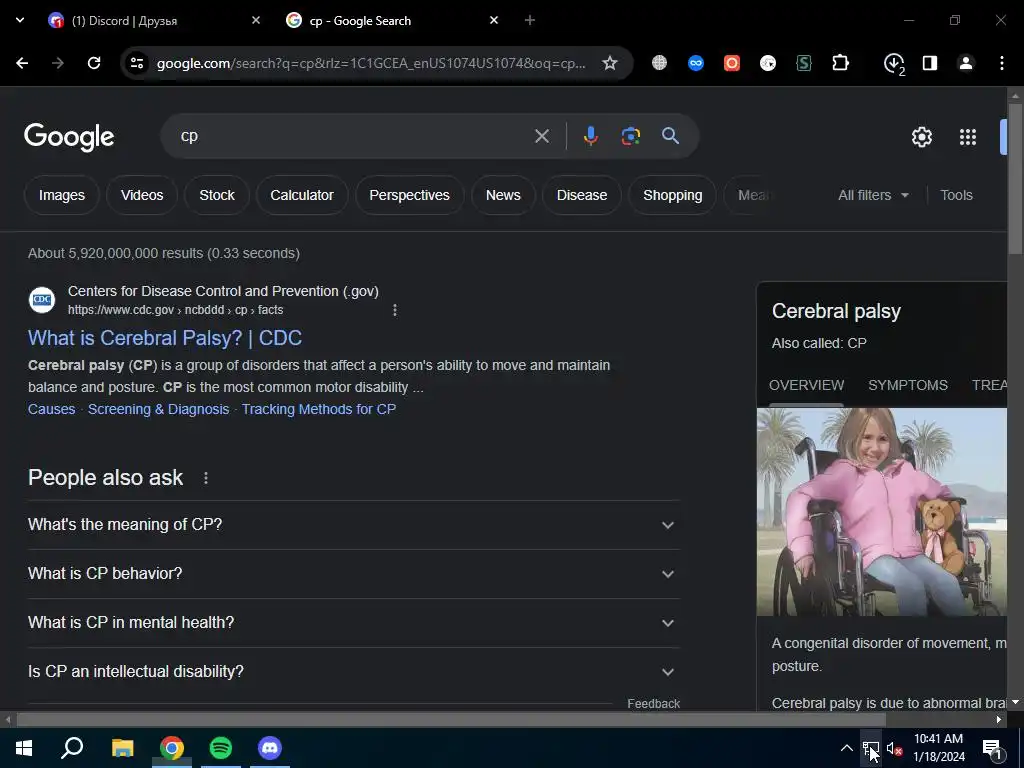Expand Is CP an intellectual disability?
The image size is (1024, 768).
click(x=353, y=671)
